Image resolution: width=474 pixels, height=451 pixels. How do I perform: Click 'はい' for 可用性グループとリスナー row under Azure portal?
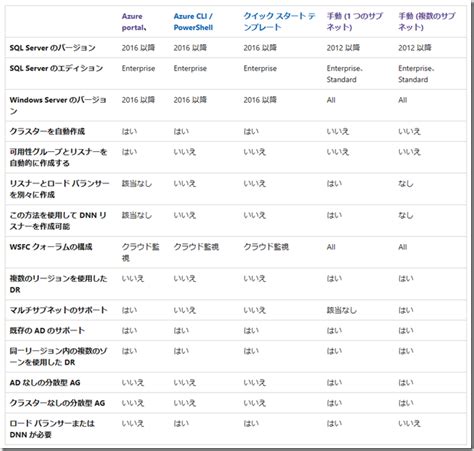pos(129,152)
